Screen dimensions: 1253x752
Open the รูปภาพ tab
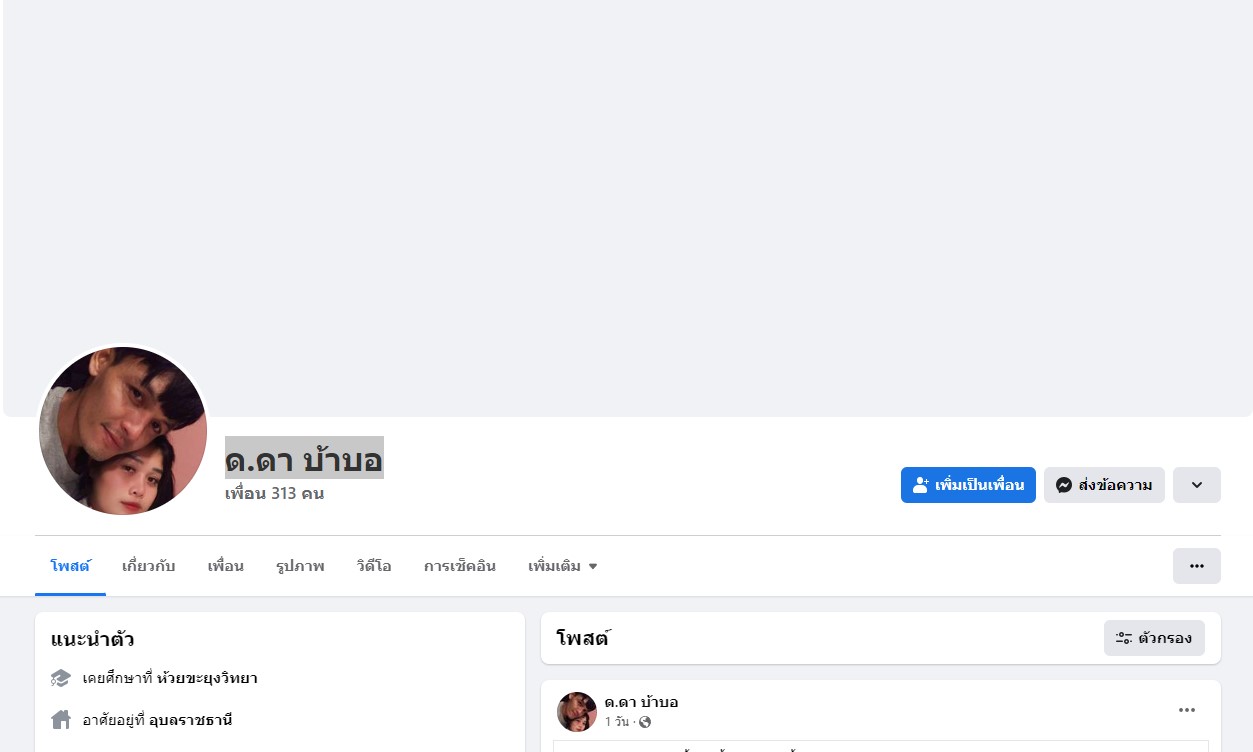pyautogui.click(x=300, y=566)
